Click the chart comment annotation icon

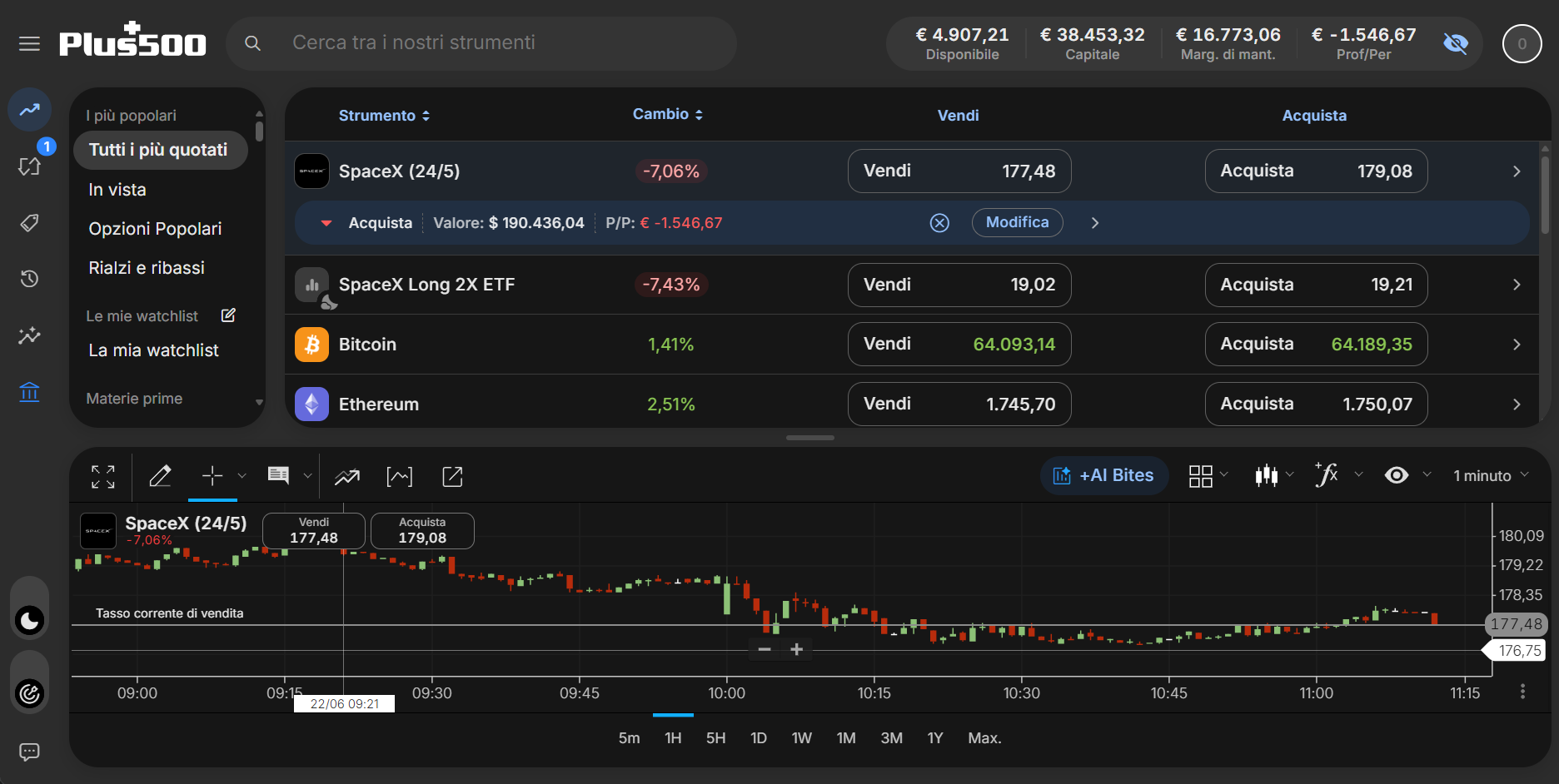click(278, 475)
